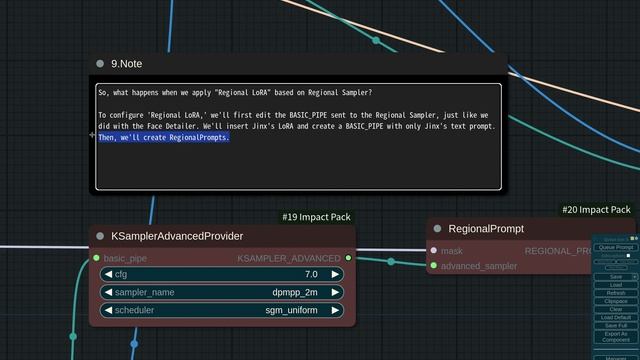This screenshot has width=640, height=360.
Task: Click blue link midpoint dot below KSampler node
Action: (134, 344)
